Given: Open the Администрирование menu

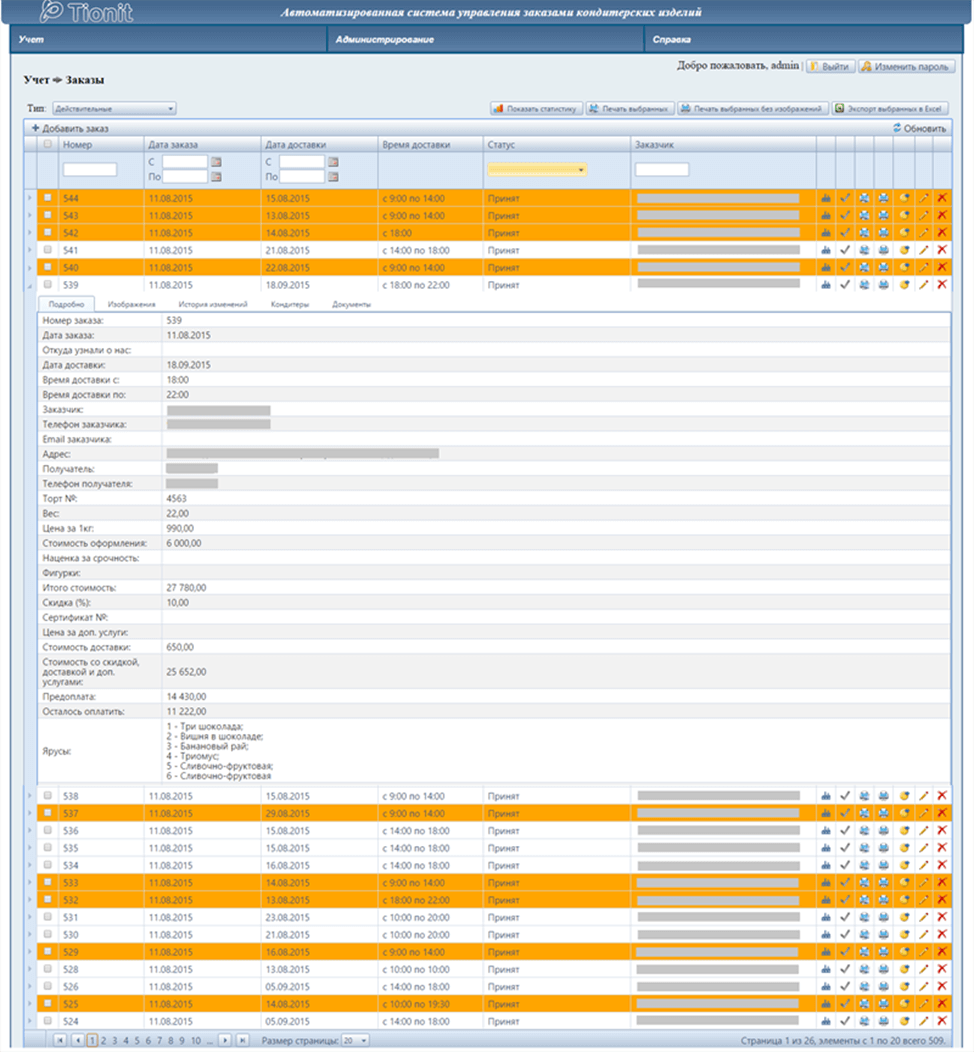Looking at the screenshot, I should click(x=486, y=40).
